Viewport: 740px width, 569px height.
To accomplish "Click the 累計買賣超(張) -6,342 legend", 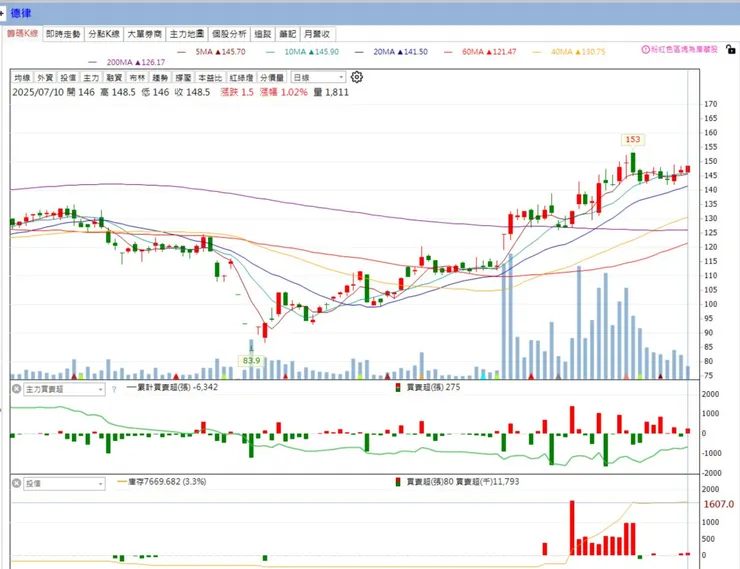I will (173, 387).
